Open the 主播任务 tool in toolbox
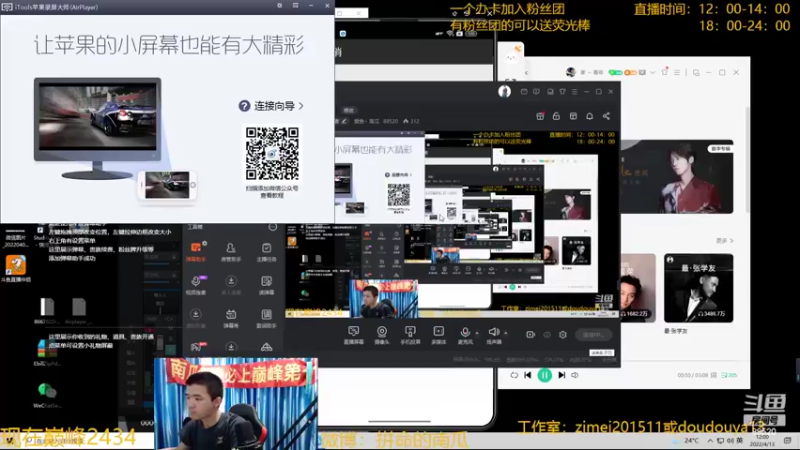800x450 pixels. (266, 251)
